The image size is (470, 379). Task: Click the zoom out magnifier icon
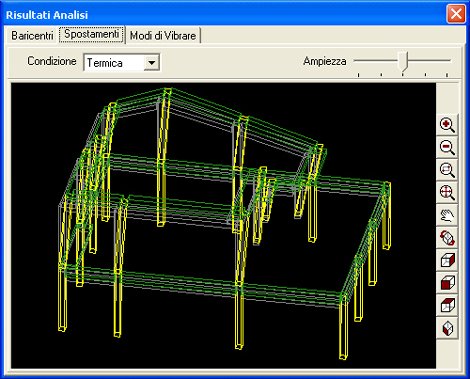(447, 147)
